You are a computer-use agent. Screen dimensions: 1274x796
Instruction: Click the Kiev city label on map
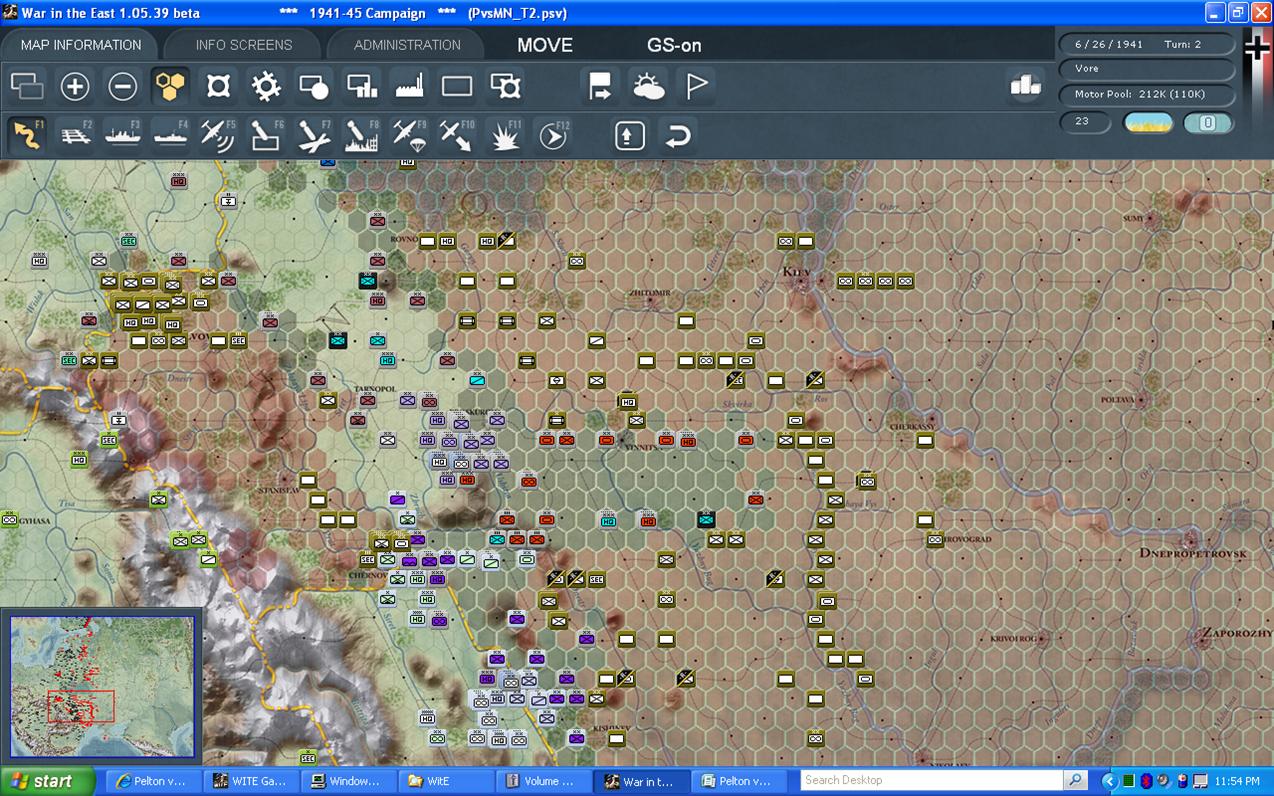pyautogui.click(x=795, y=272)
